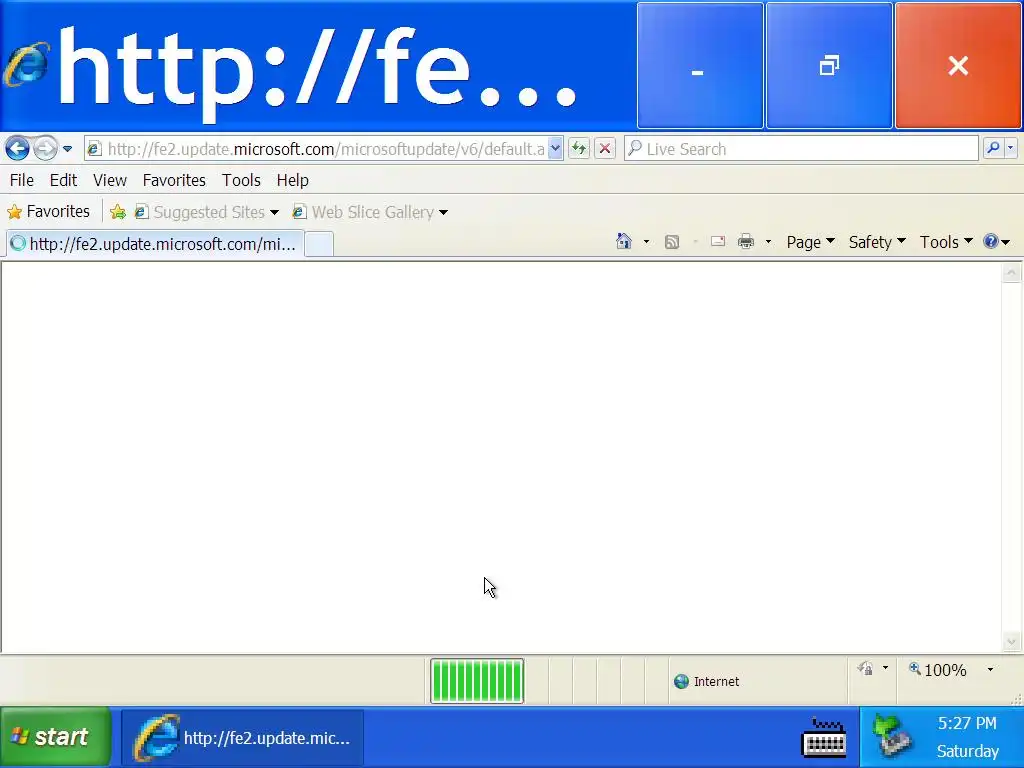Click the Back navigation arrow
Screen dimensions: 1024x768
click(x=17, y=149)
